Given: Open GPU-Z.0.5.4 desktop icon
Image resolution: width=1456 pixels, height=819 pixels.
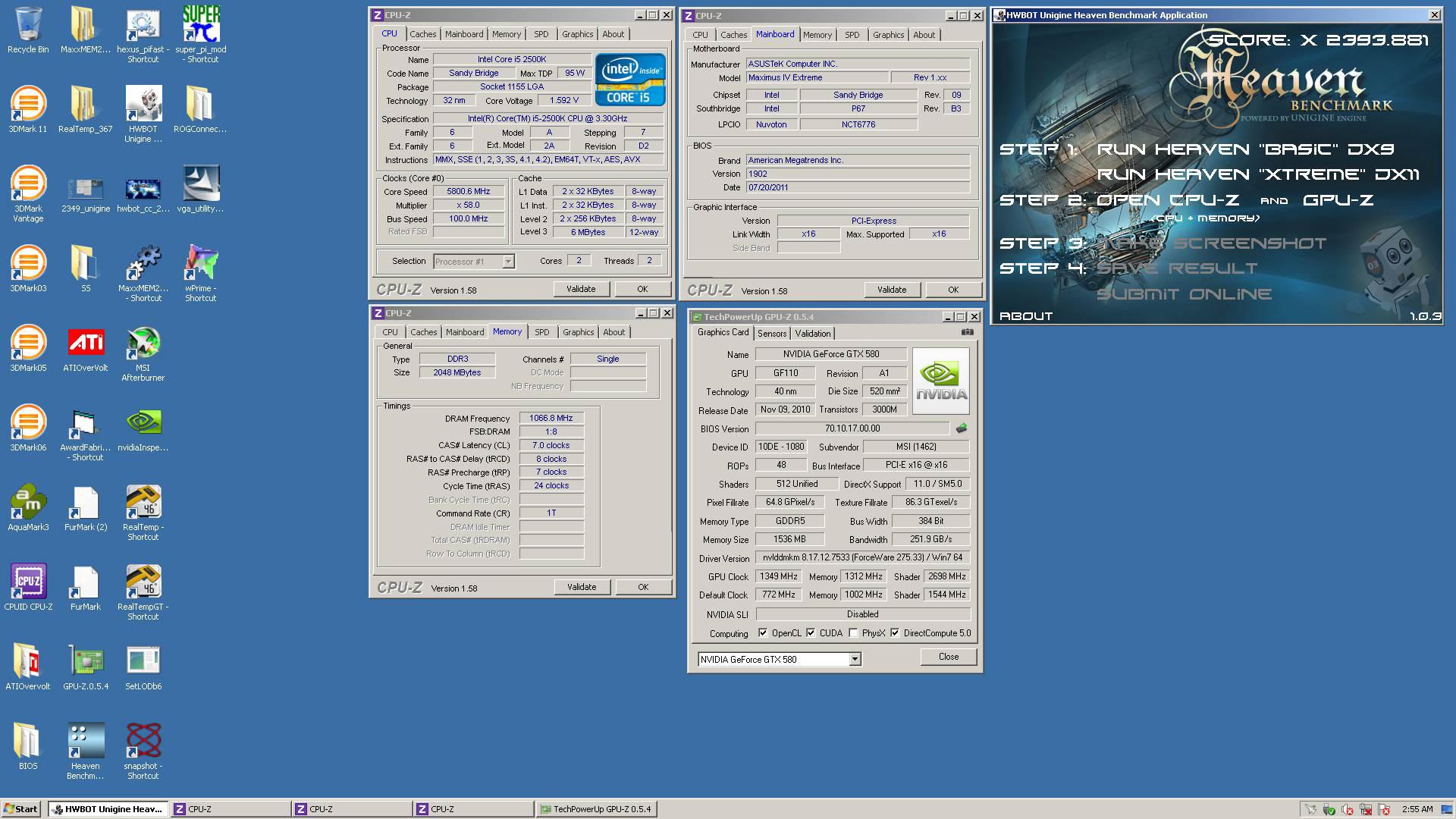Looking at the screenshot, I should click(86, 661).
